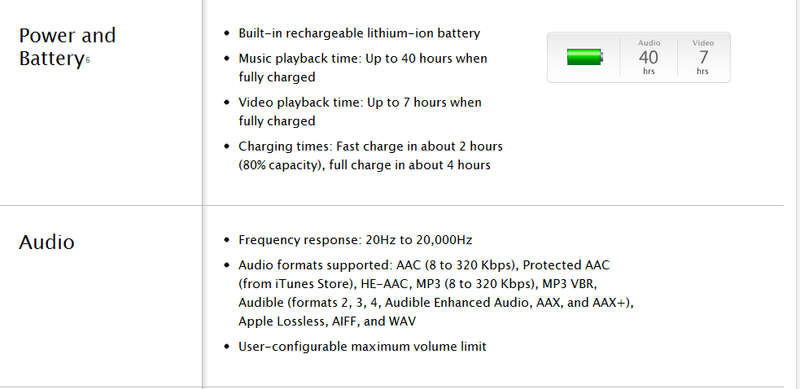Click the Video 7 hrs indicator
Screen dimensions: 800x389
click(x=703, y=57)
